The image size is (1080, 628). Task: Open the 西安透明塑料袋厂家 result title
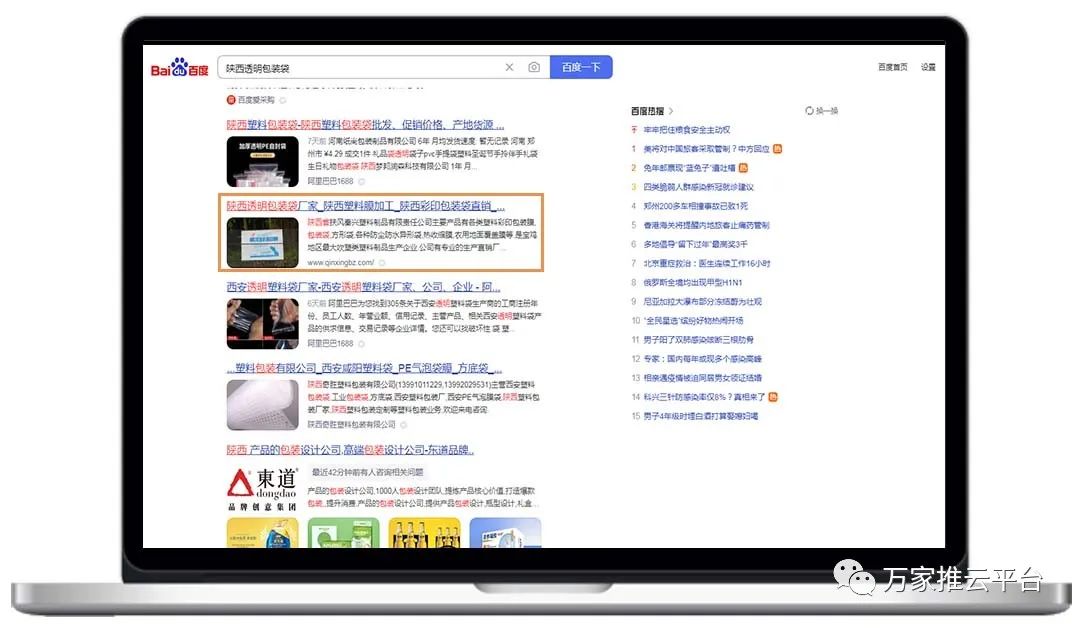coord(365,287)
